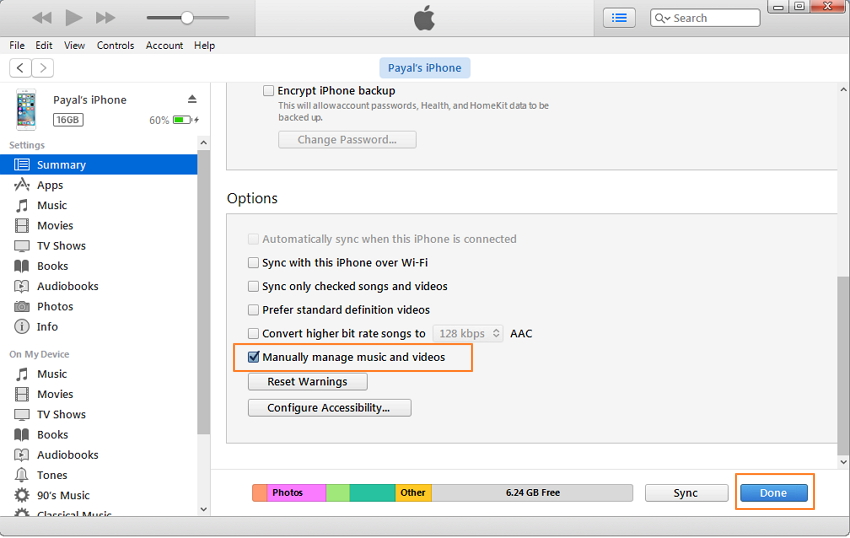Click the volume slider knob
850x538 pixels.
[187, 18]
